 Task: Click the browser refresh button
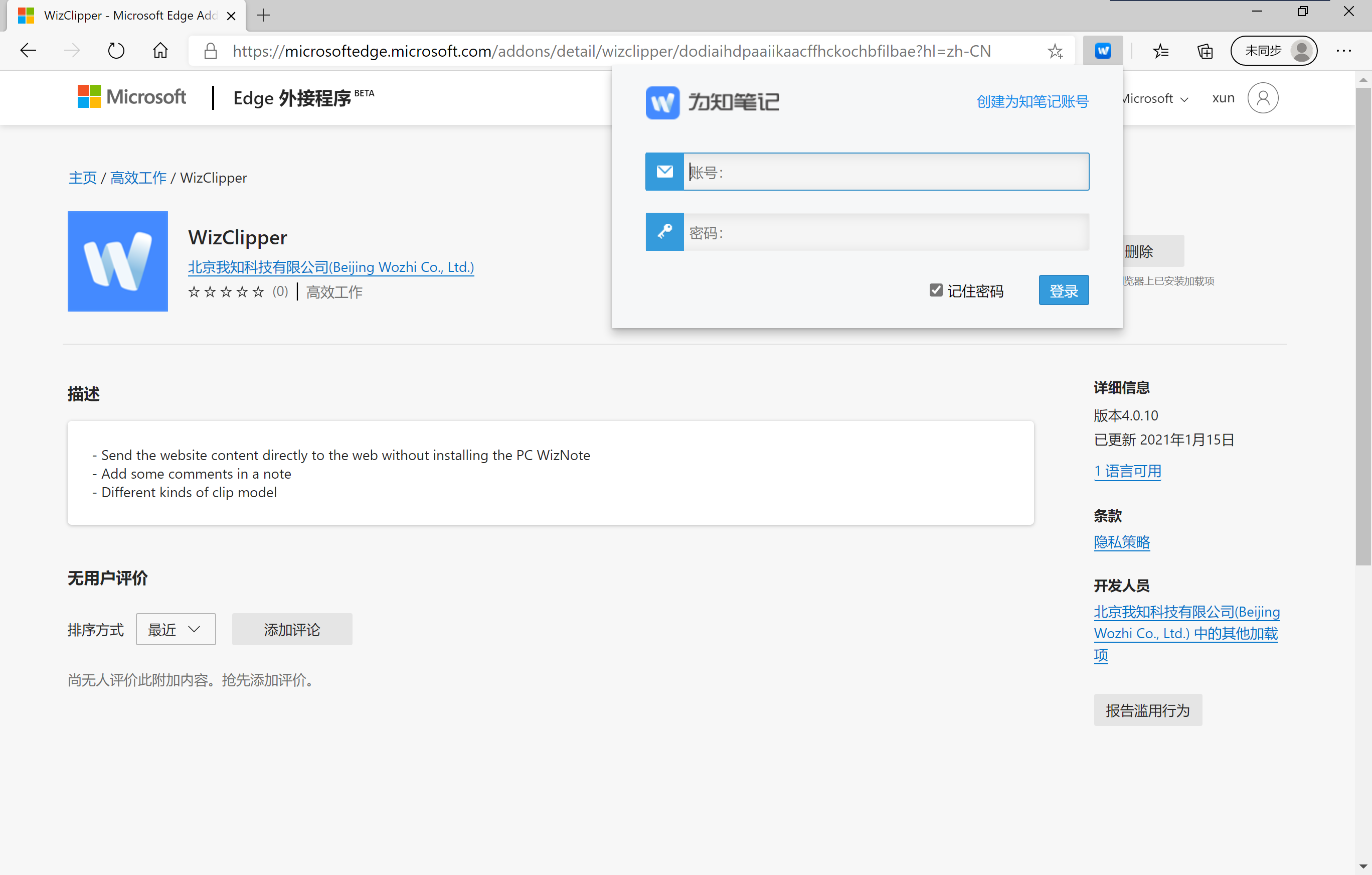[x=116, y=51]
